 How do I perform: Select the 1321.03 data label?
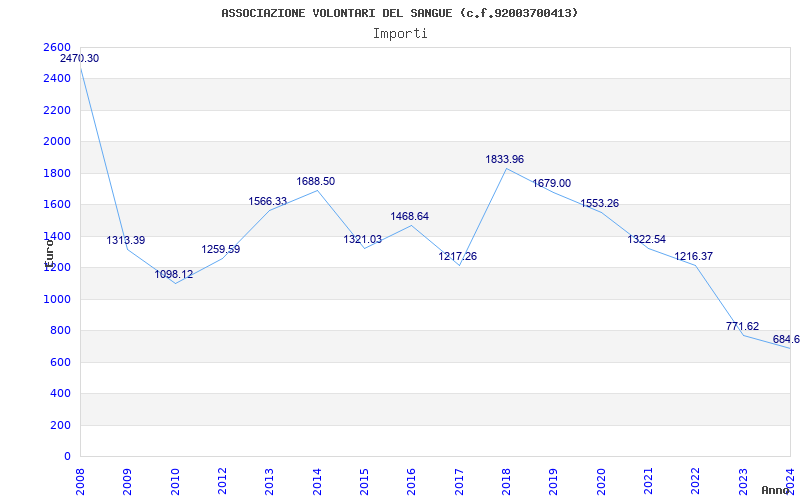363,240
